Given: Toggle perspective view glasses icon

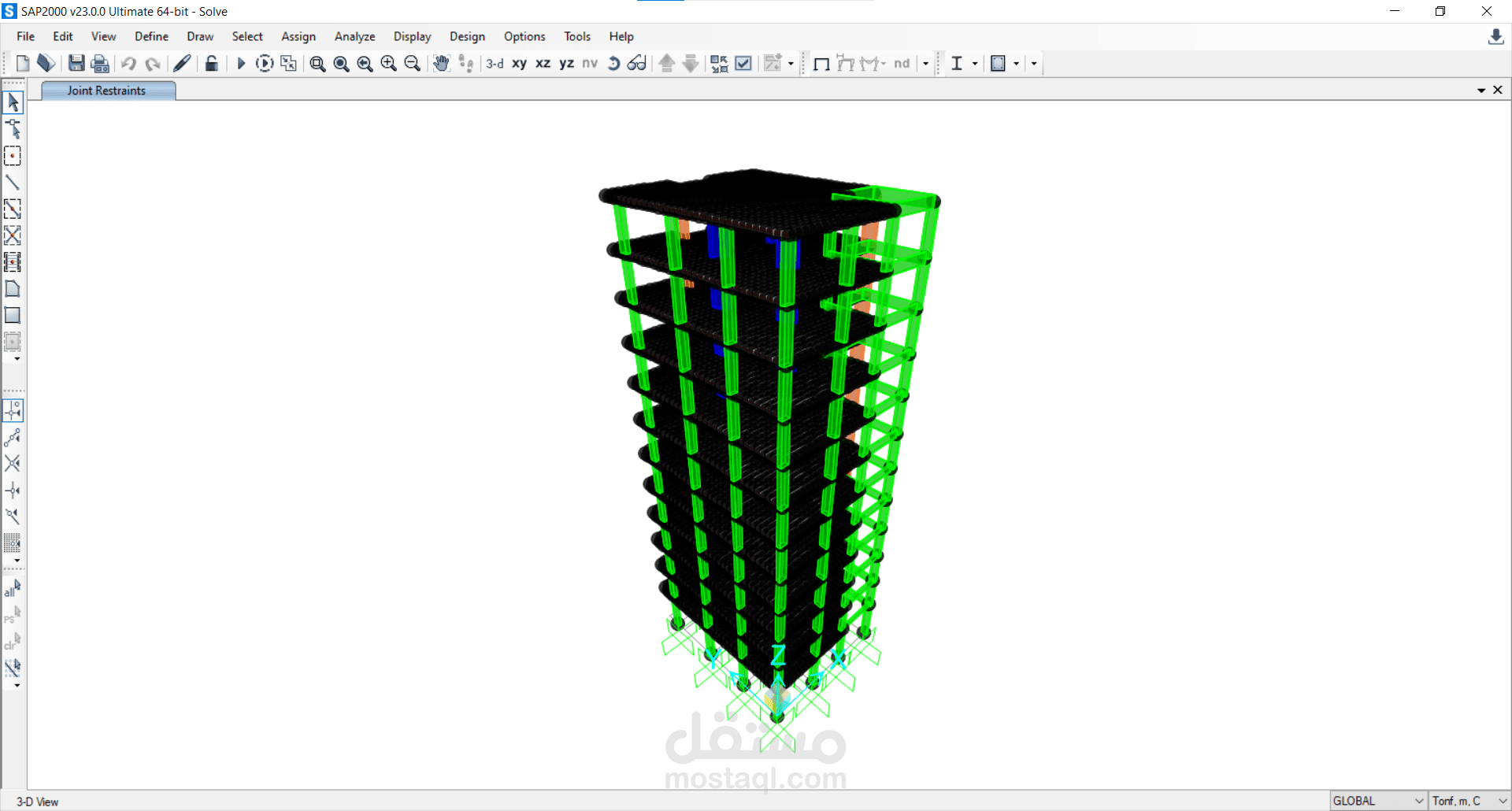Looking at the screenshot, I should click(x=636, y=64).
